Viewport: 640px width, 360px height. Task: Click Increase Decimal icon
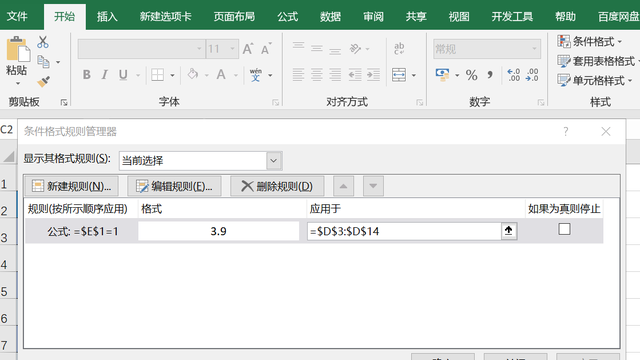pyautogui.click(x=513, y=75)
